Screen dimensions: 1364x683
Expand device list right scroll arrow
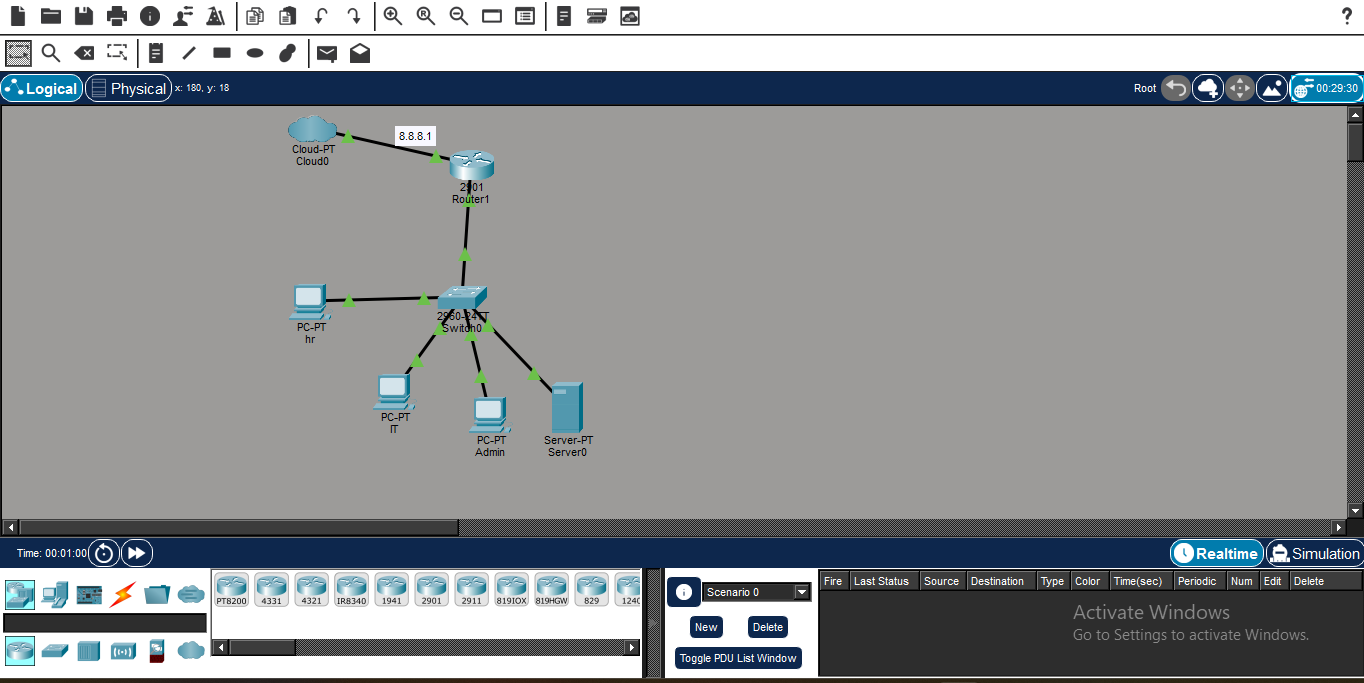(x=632, y=647)
